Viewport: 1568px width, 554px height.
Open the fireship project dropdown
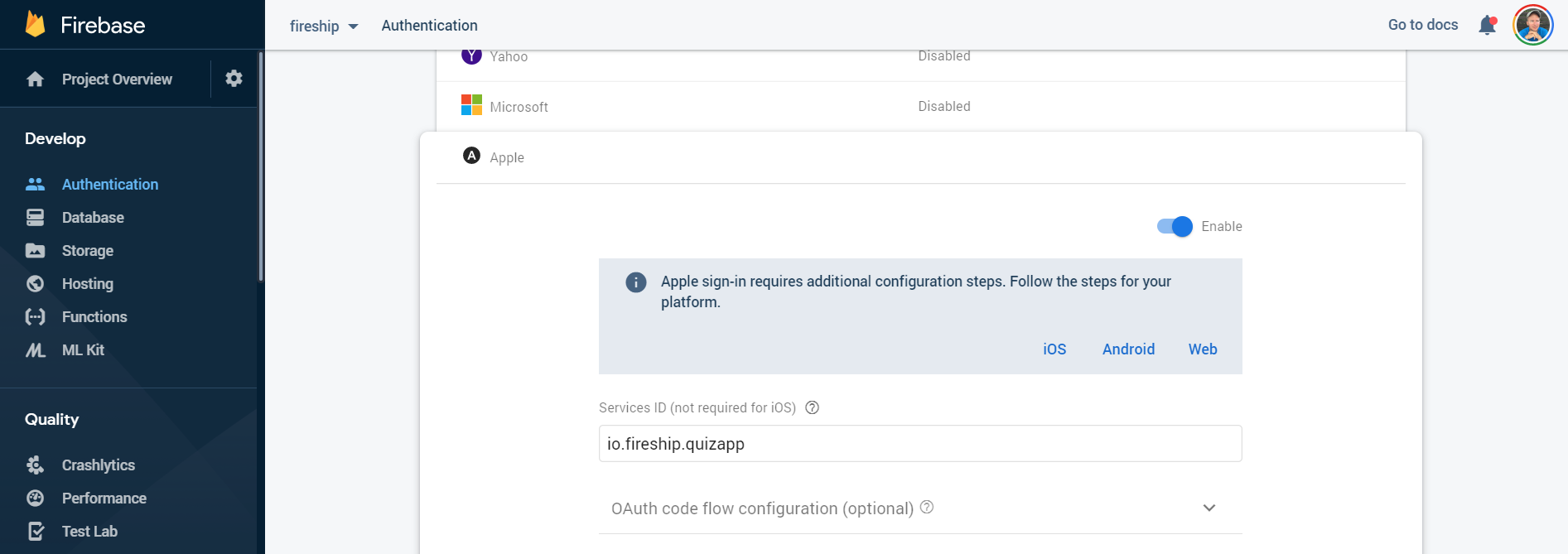pos(324,26)
